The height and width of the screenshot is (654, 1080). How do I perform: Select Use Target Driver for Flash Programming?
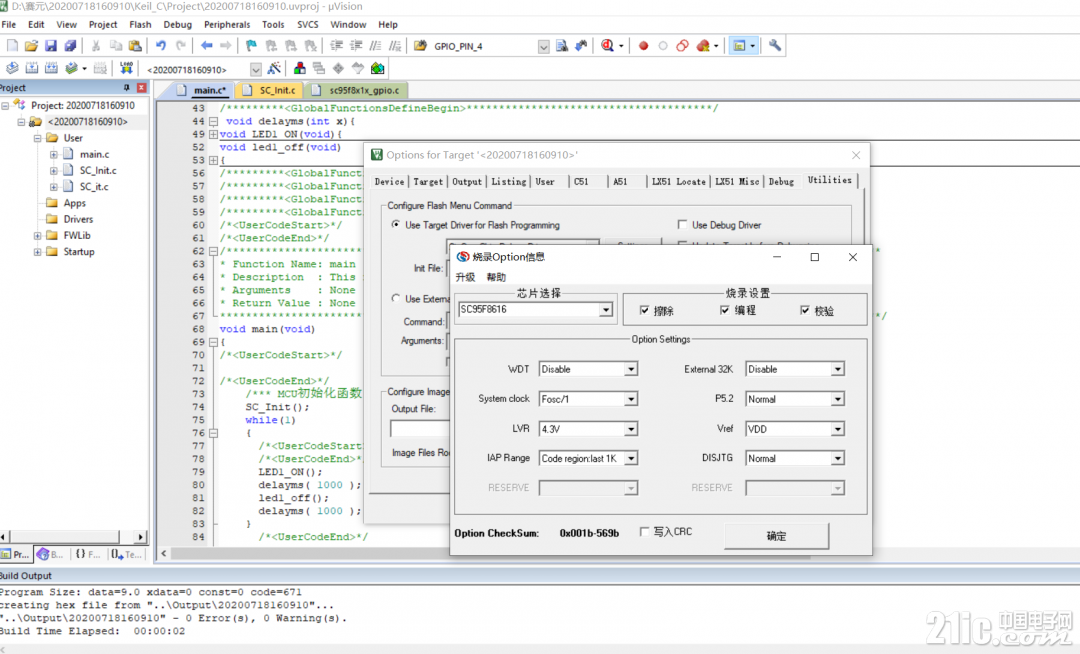click(x=395, y=225)
